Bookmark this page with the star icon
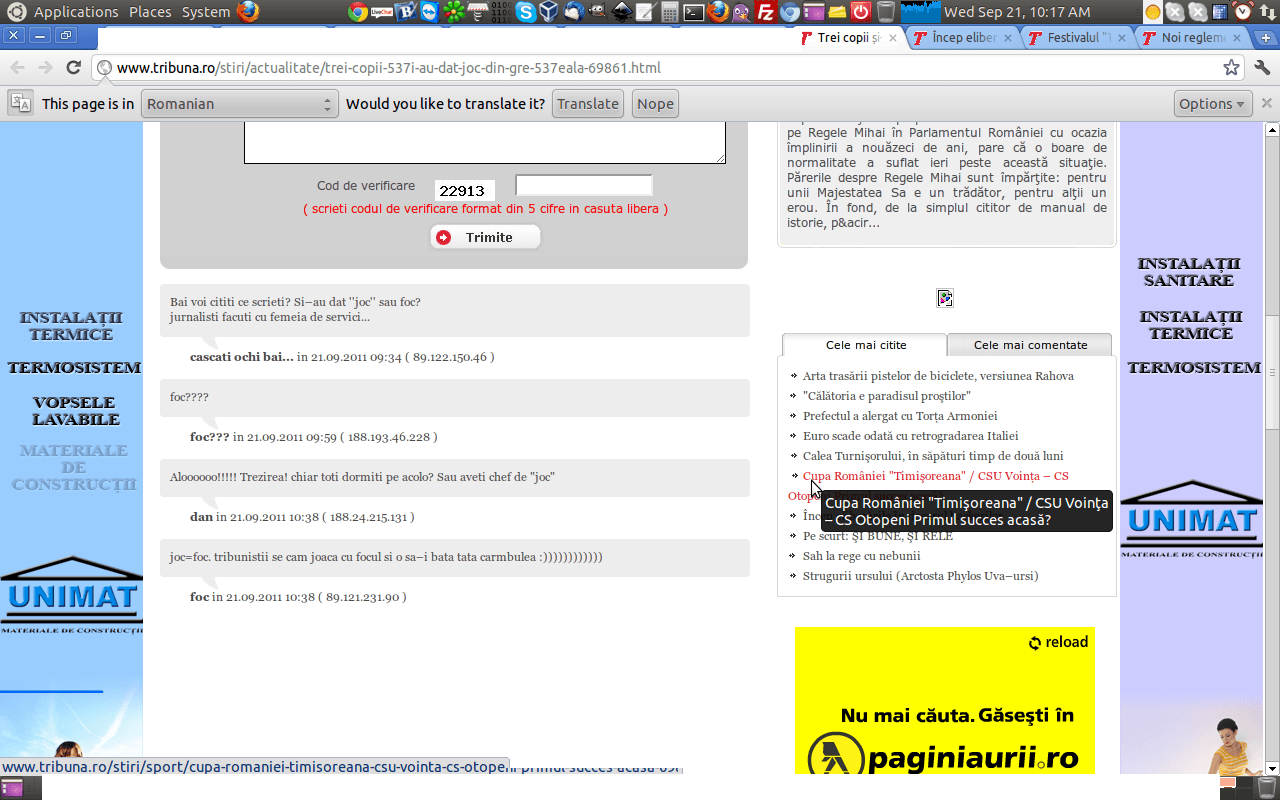Viewport: 1280px width, 800px height. [x=1231, y=68]
